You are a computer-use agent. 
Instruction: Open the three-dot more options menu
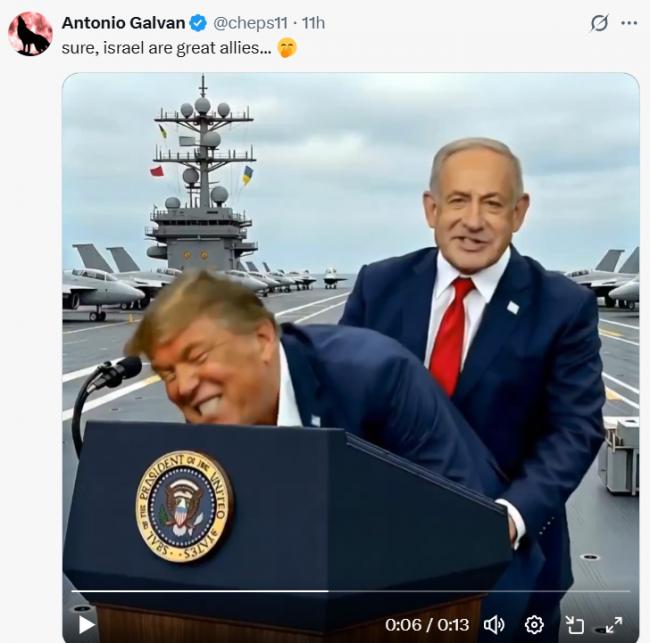tap(629, 23)
